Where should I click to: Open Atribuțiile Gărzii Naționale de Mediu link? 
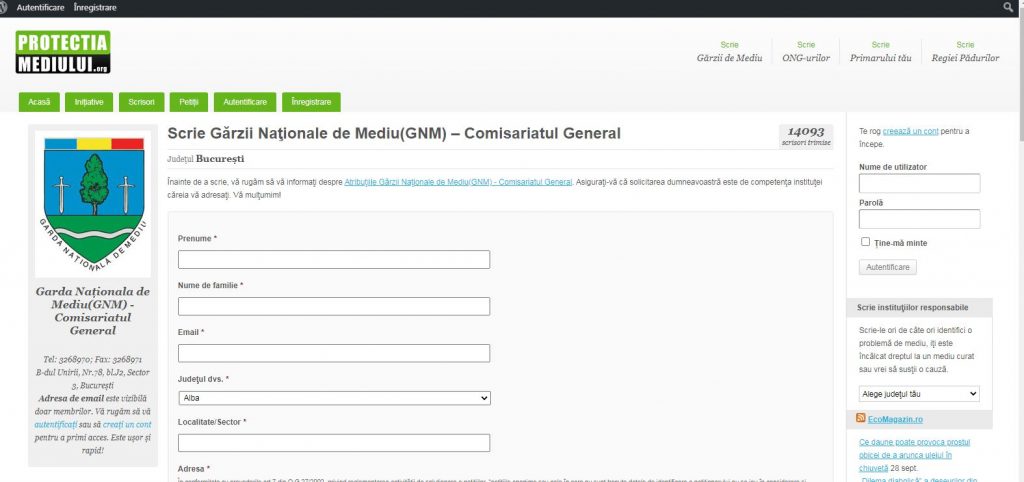pyautogui.click(x=458, y=182)
